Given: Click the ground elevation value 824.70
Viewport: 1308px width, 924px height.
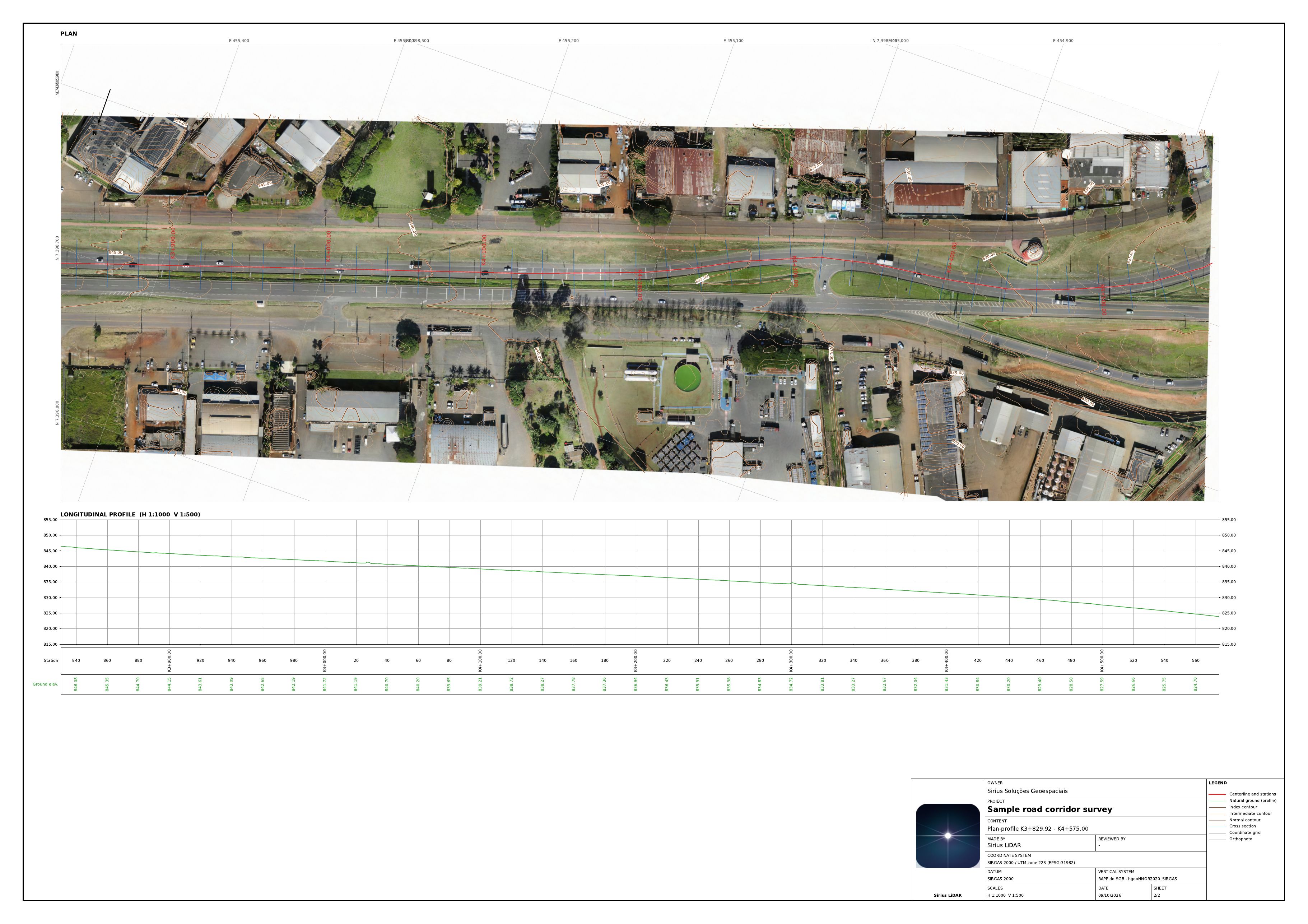Looking at the screenshot, I should click(x=1195, y=684).
